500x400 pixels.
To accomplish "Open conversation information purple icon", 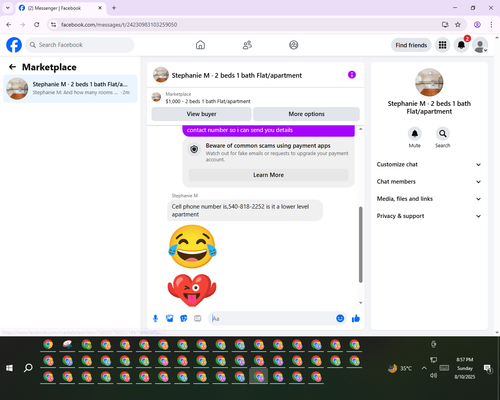I will [352, 75].
